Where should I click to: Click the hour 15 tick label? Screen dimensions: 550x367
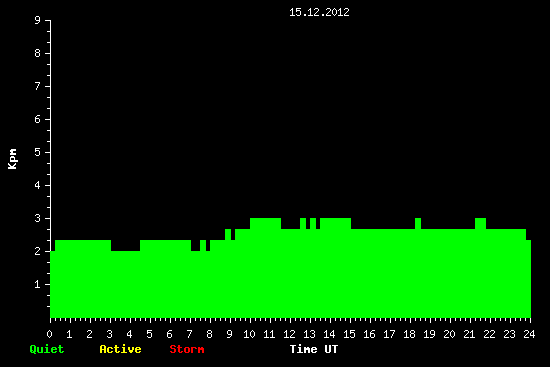[349, 334]
